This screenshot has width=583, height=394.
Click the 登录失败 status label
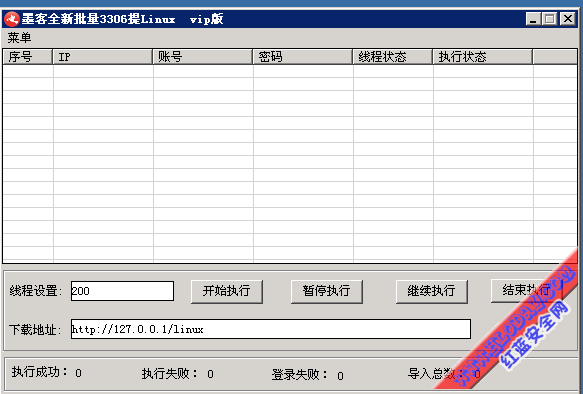click(x=300, y=375)
